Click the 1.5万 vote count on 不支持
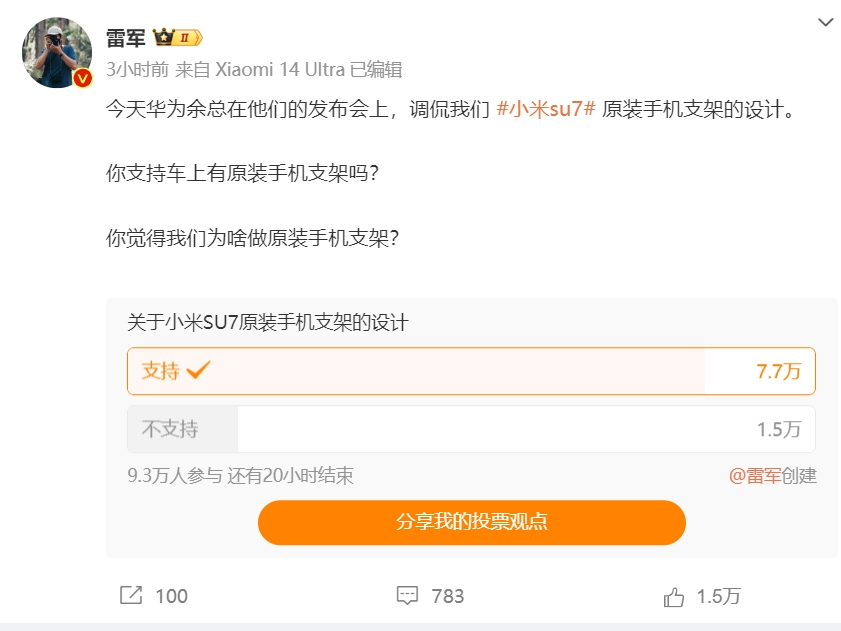841x631 pixels. [778, 429]
